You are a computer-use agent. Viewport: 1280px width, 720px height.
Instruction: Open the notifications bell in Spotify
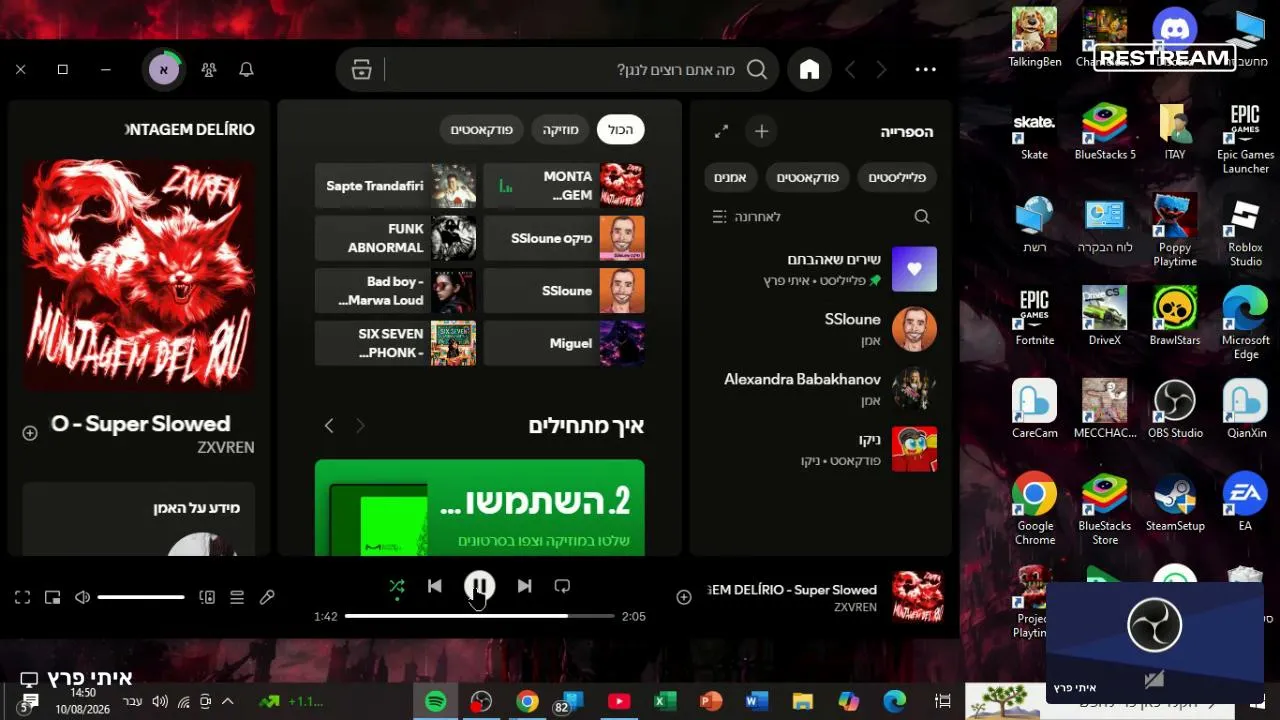pos(246,69)
